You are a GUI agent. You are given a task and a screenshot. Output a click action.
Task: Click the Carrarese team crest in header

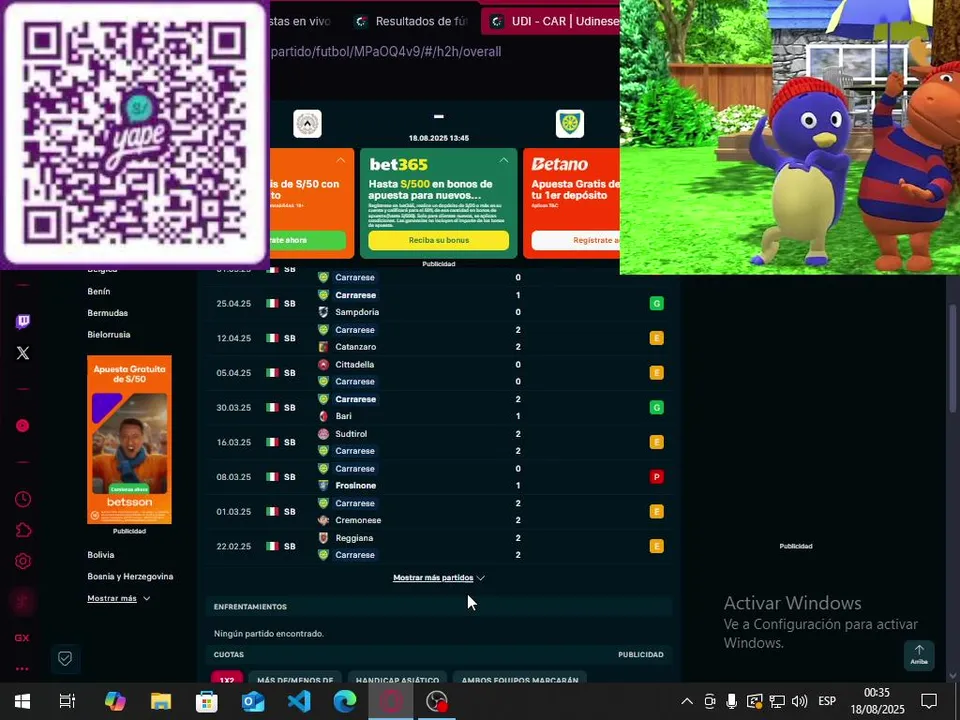(x=570, y=124)
